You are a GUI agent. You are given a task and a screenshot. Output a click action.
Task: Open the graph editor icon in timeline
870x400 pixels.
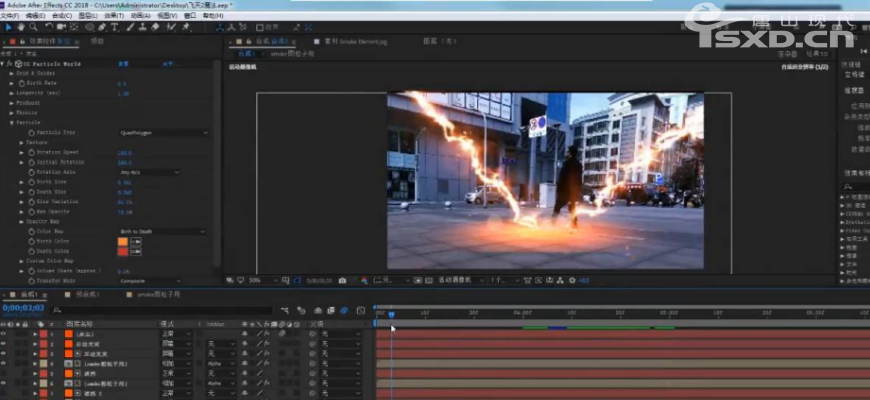pos(361,311)
